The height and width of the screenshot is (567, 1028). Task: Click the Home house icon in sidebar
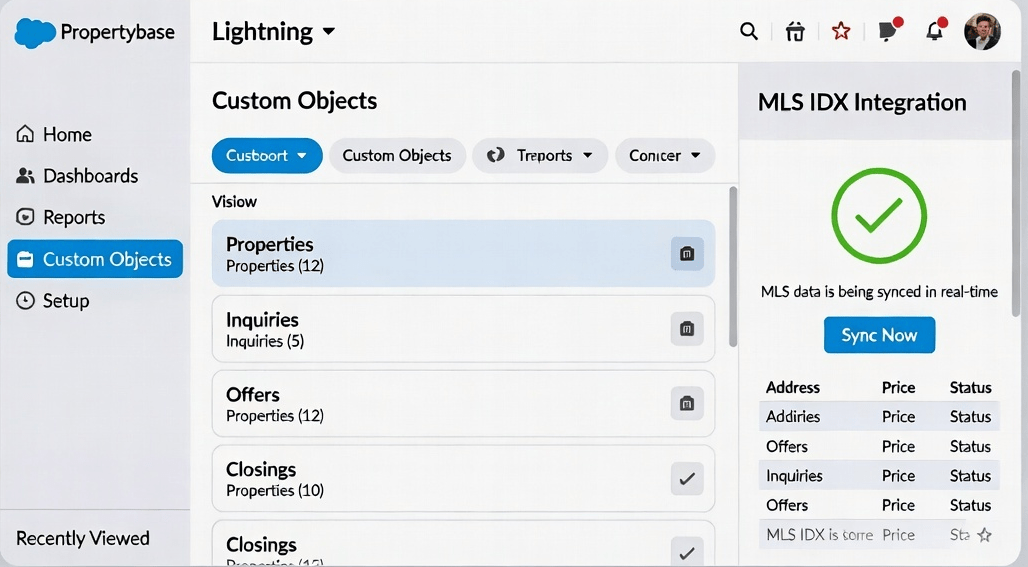(25, 134)
